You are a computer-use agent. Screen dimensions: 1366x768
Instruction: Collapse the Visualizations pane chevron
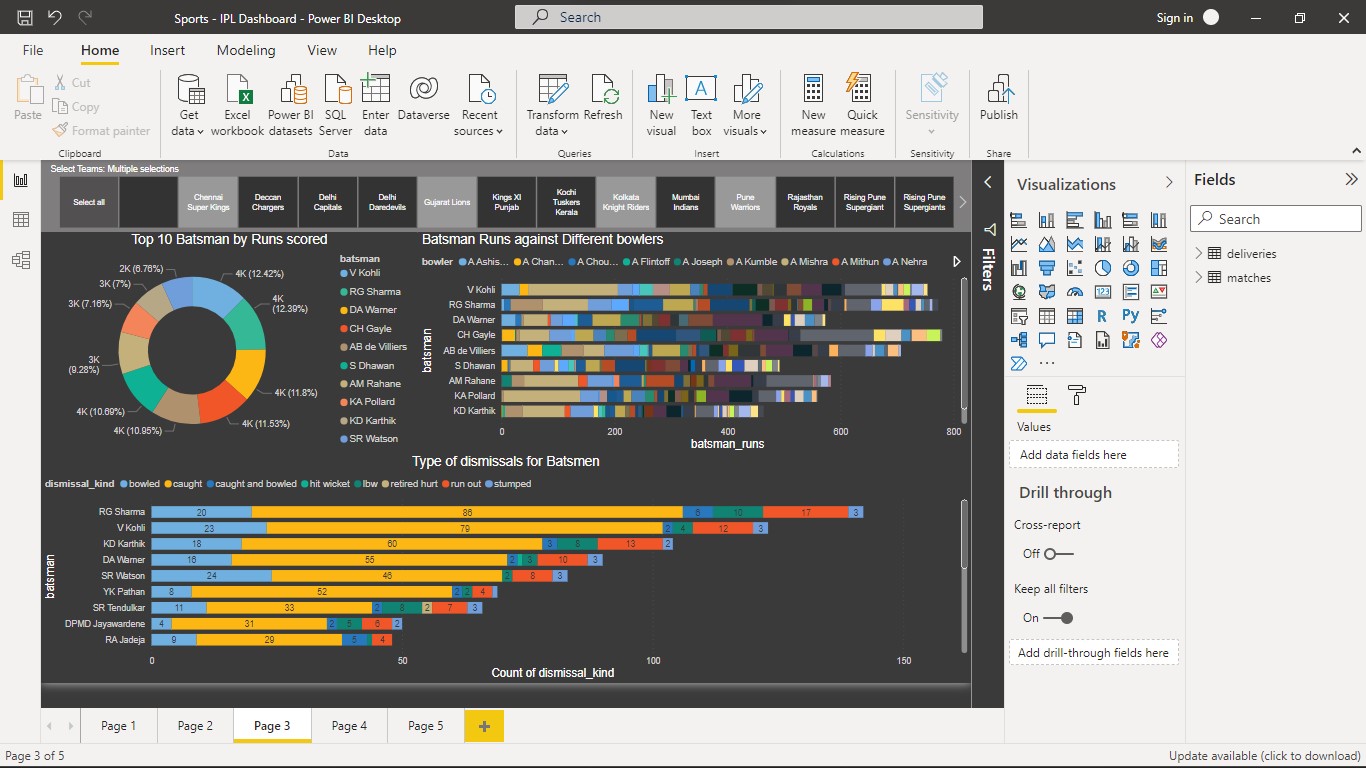(1168, 182)
